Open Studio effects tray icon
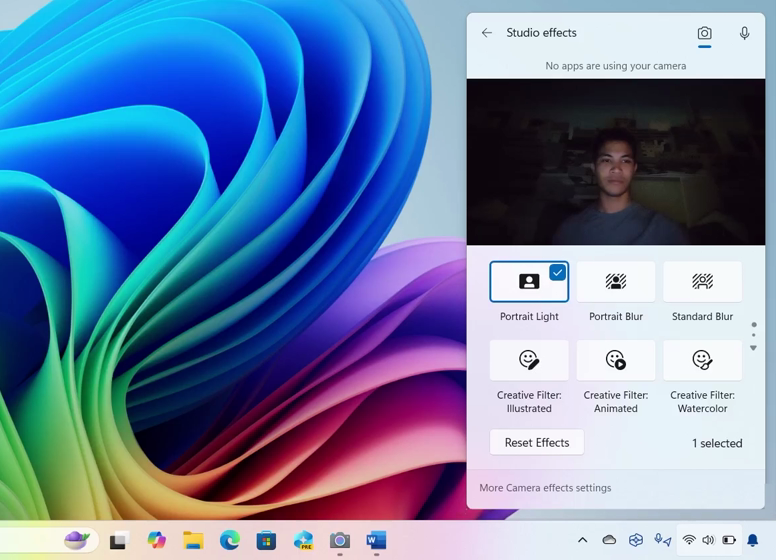 636,540
